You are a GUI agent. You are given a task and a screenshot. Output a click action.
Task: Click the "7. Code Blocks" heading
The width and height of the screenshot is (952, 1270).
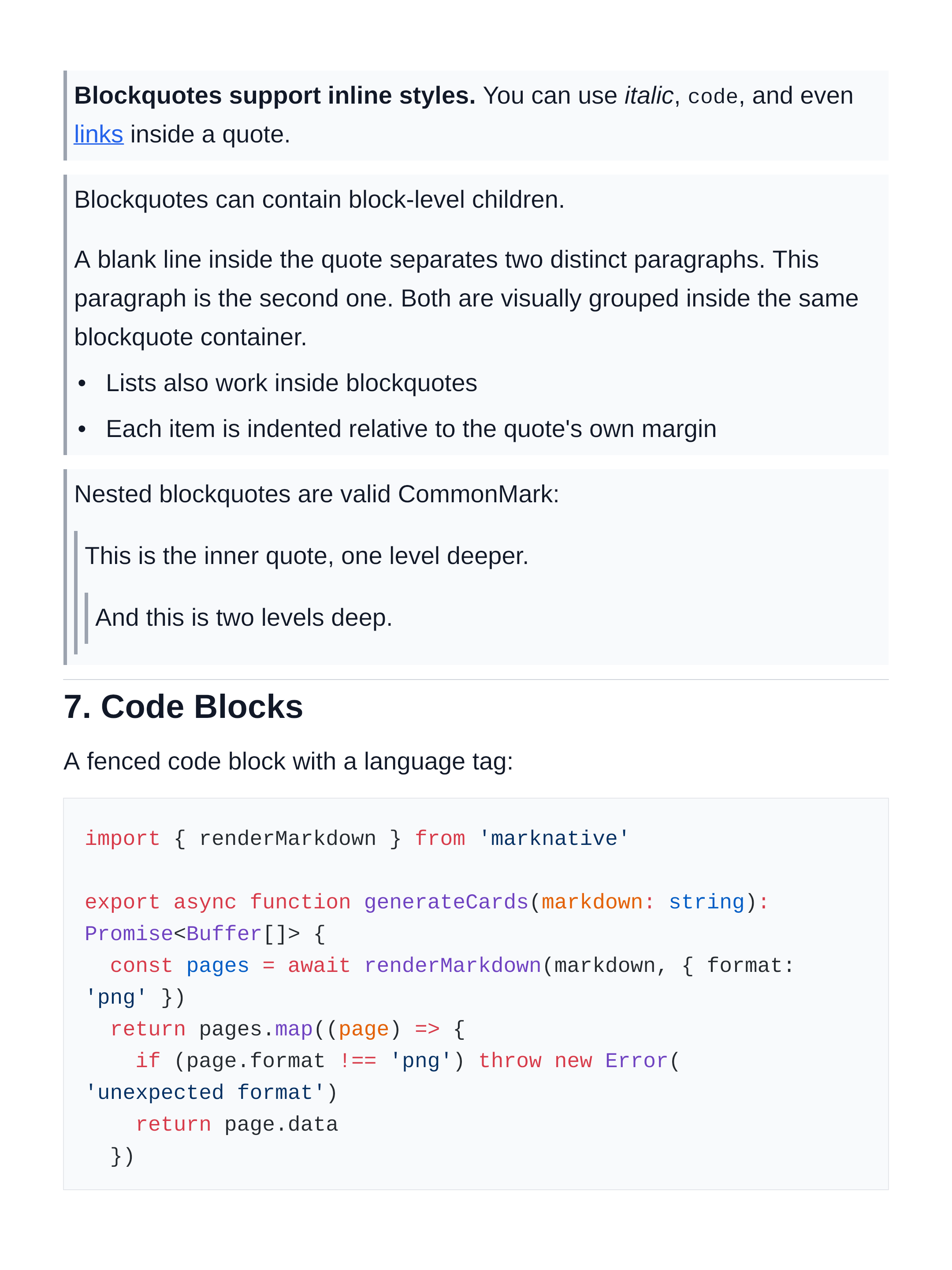click(183, 707)
